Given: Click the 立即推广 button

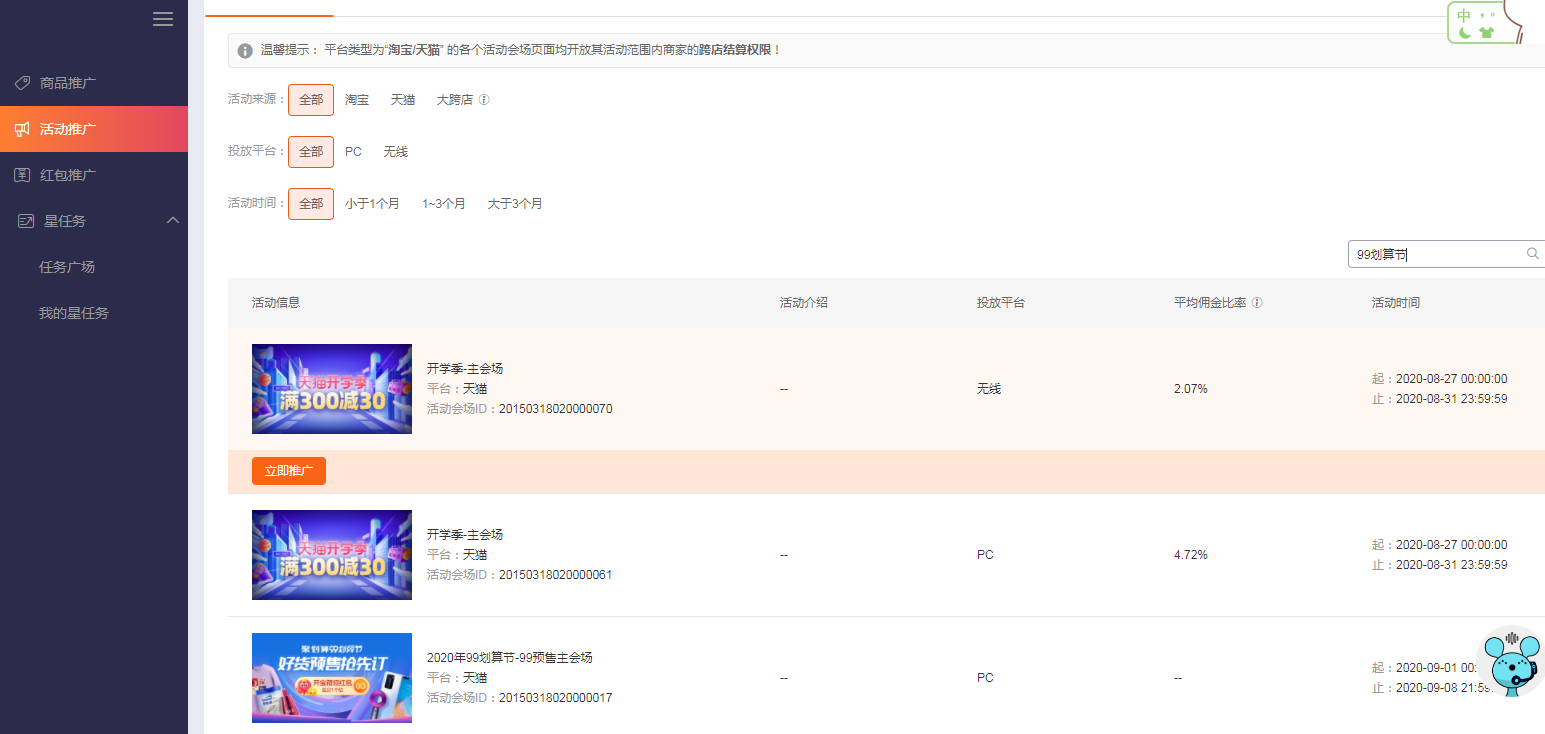Looking at the screenshot, I should tap(289, 471).
